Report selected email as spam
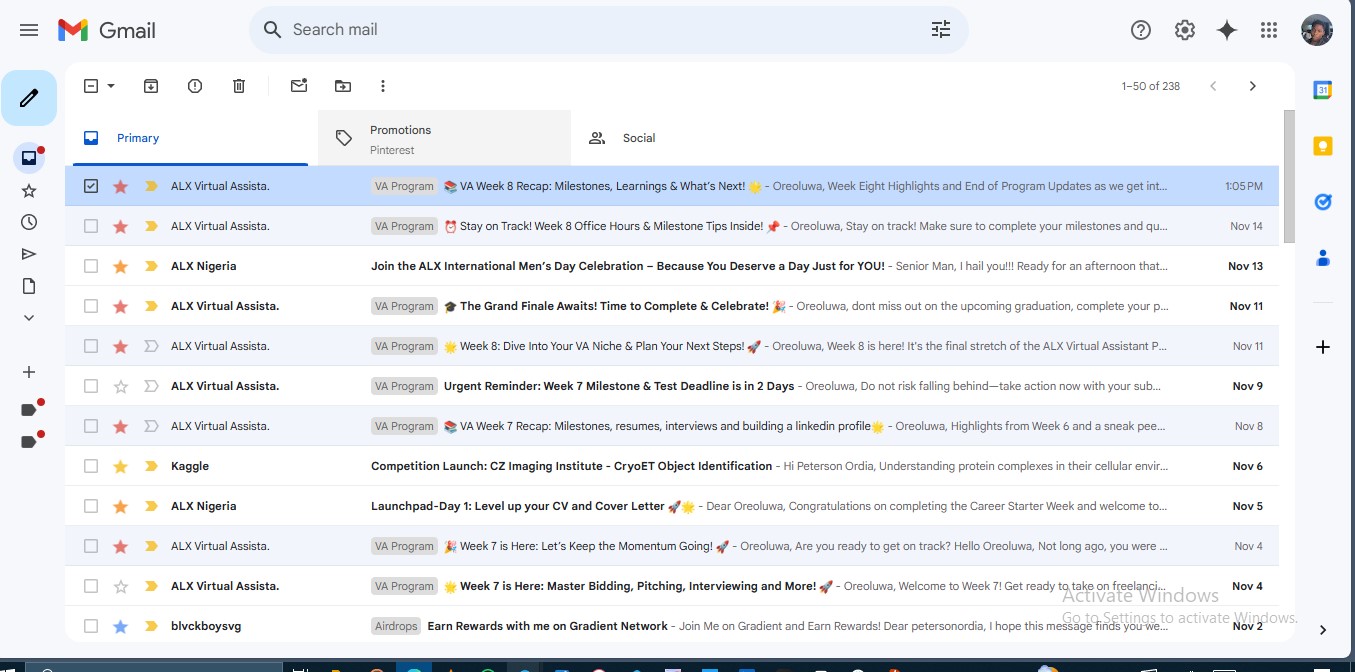Viewport: 1355px width, 672px height. 195,86
